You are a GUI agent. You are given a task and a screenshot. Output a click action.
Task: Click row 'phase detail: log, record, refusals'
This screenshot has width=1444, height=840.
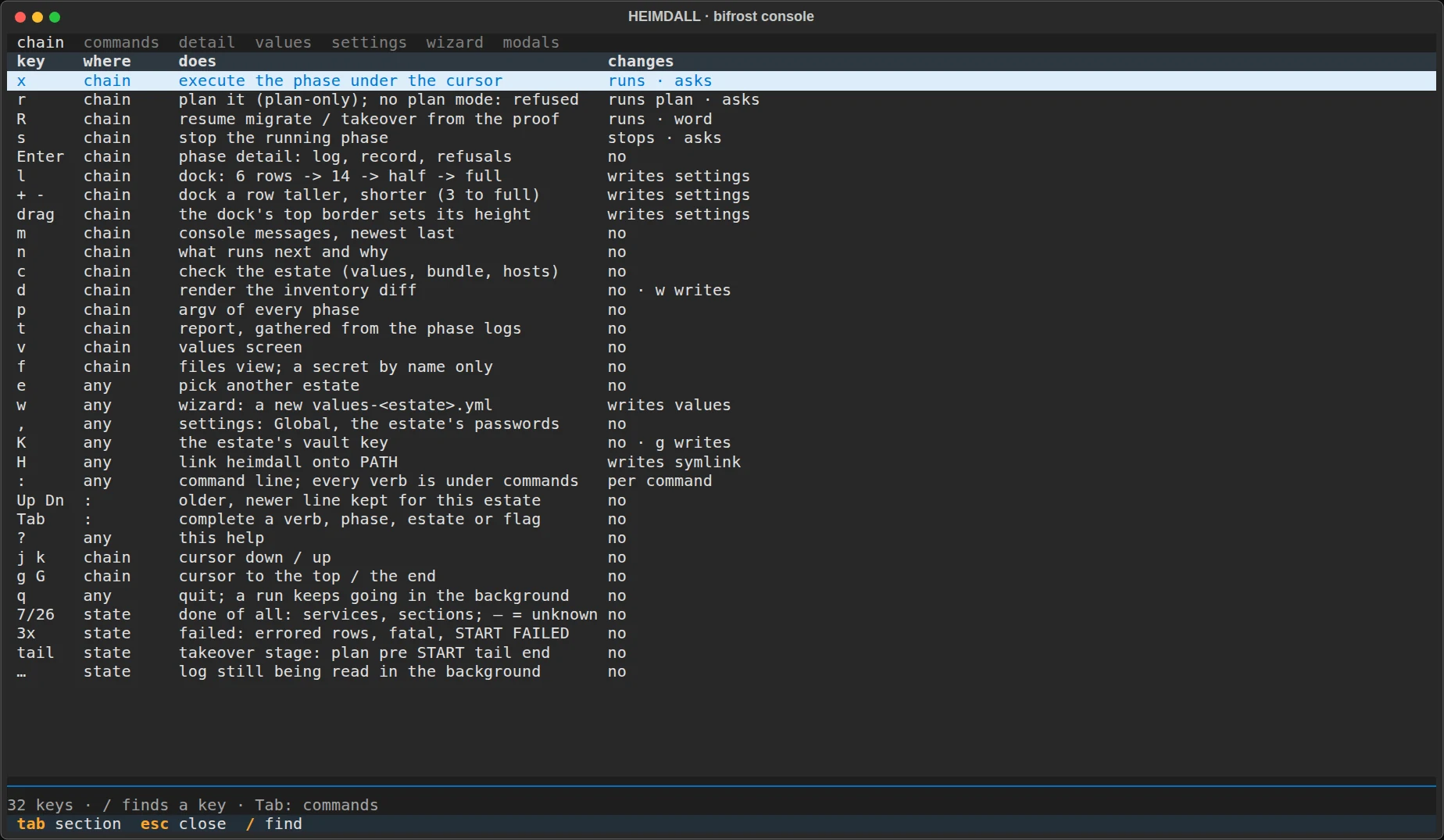pyautogui.click(x=721, y=156)
